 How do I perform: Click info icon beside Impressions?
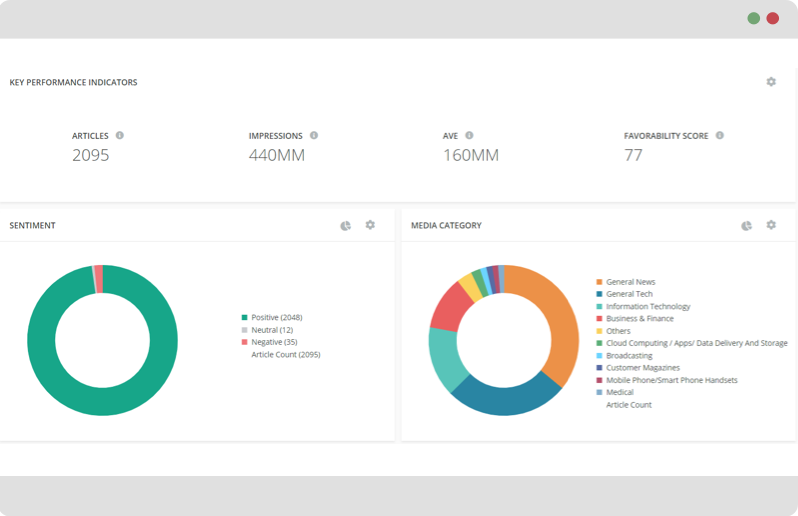click(x=314, y=135)
